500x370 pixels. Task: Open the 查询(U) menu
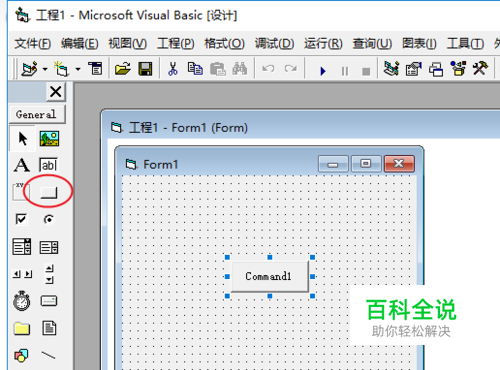coord(372,44)
